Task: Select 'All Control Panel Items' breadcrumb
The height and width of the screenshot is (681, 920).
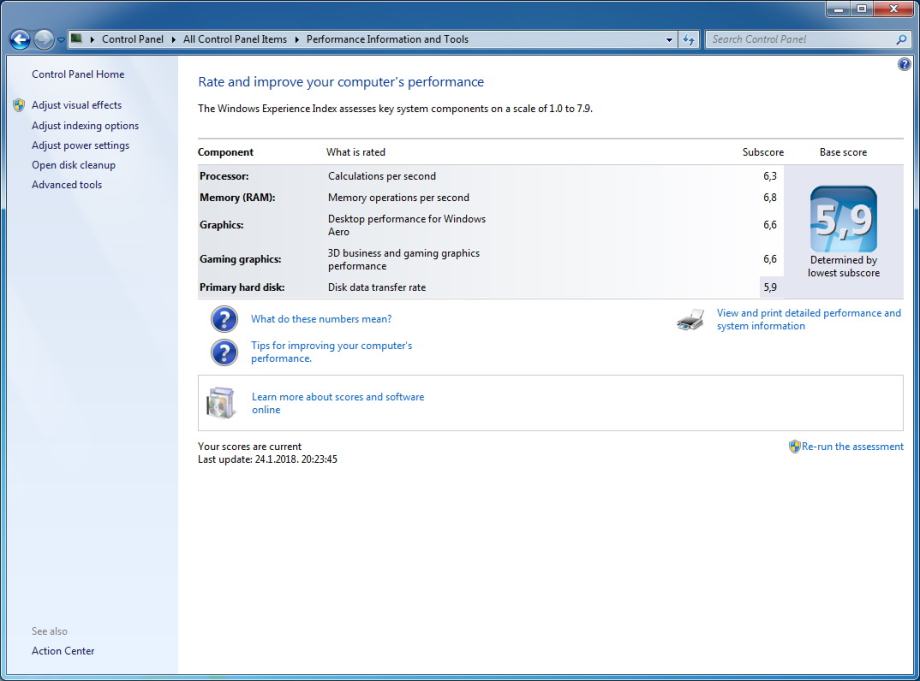Action: [x=234, y=40]
